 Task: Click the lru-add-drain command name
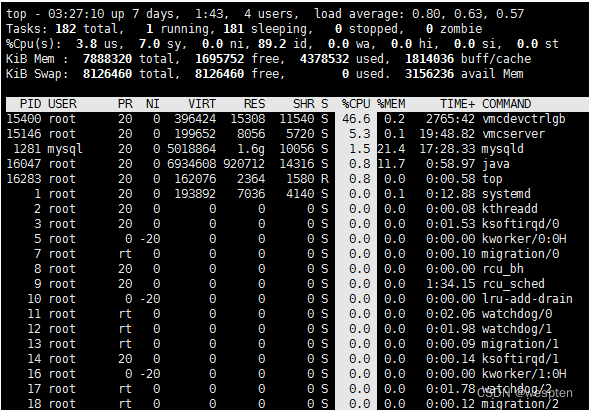pyautogui.click(x=527, y=299)
